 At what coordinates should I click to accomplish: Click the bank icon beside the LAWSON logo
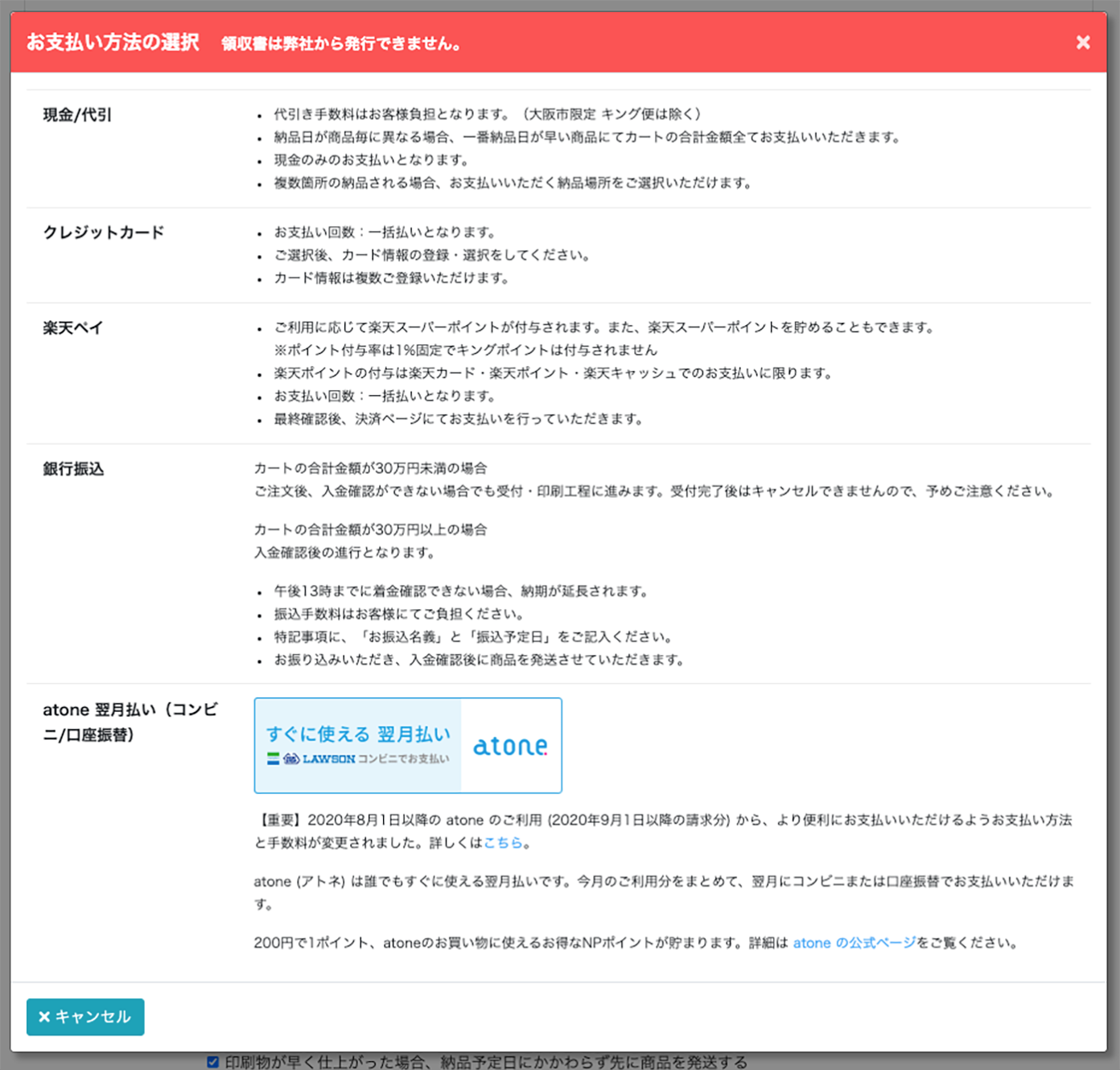click(x=271, y=757)
